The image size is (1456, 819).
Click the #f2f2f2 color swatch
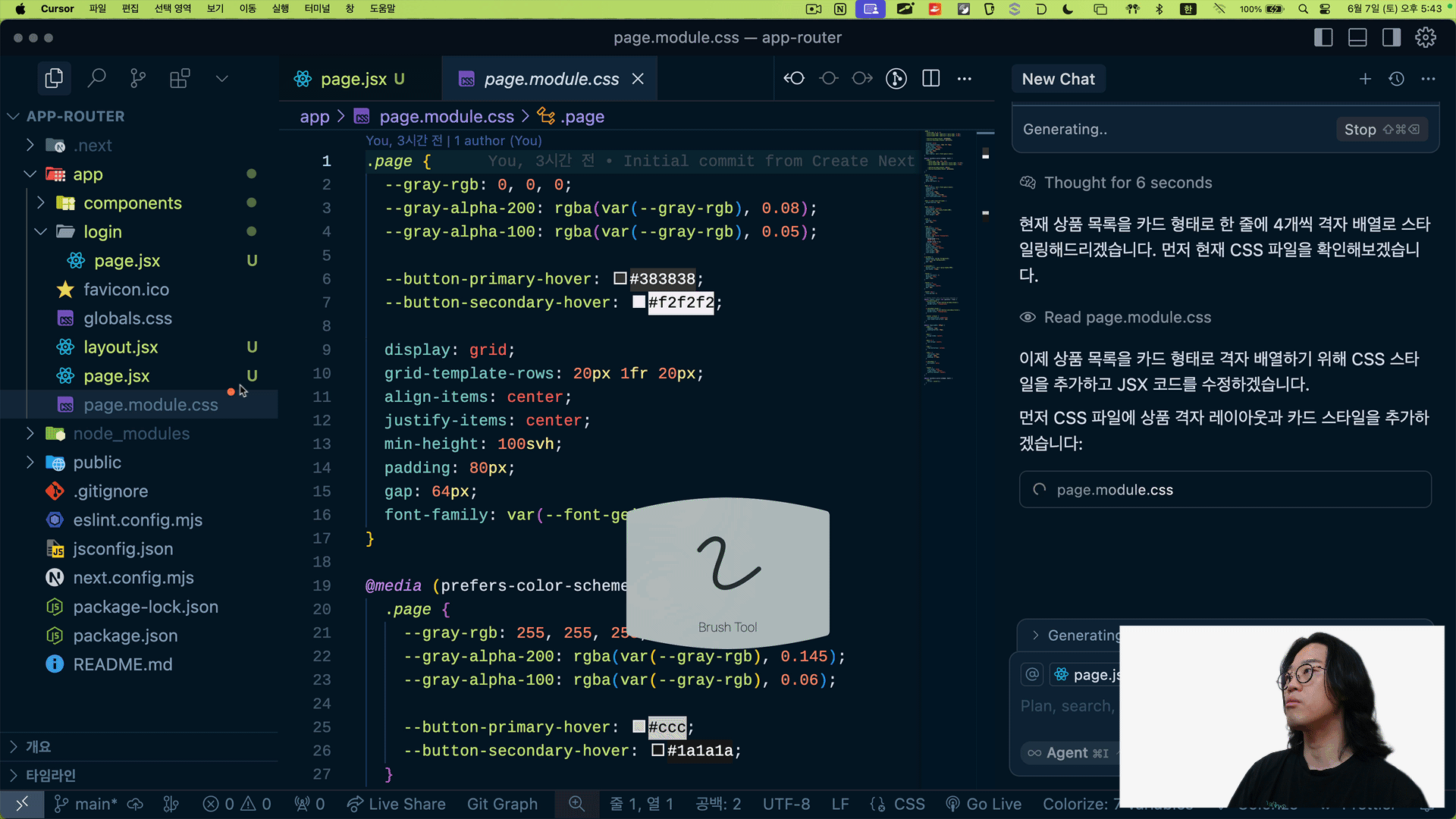click(x=639, y=302)
